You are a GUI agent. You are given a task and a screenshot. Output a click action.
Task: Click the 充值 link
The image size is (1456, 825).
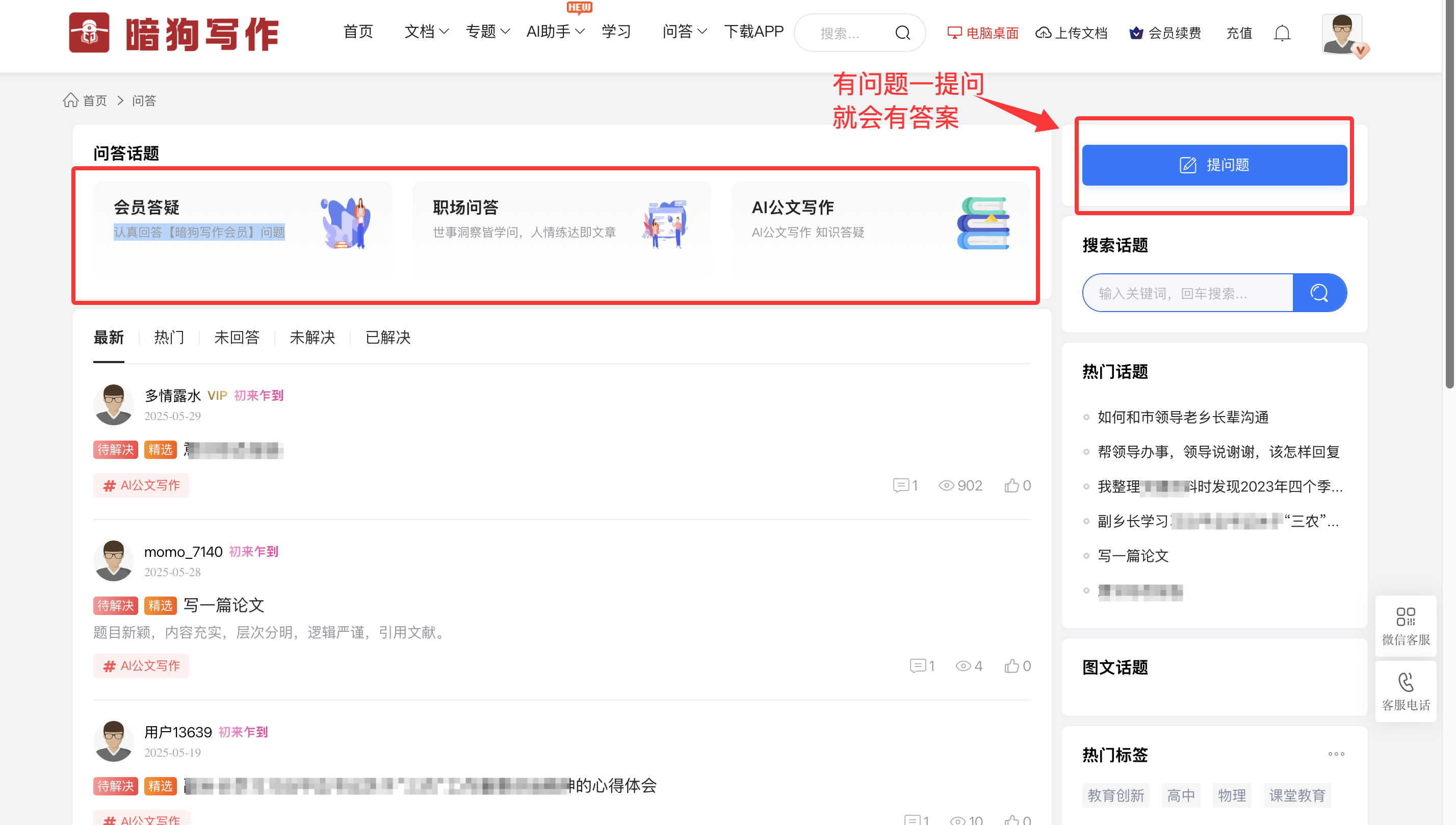tap(1239, 33)
